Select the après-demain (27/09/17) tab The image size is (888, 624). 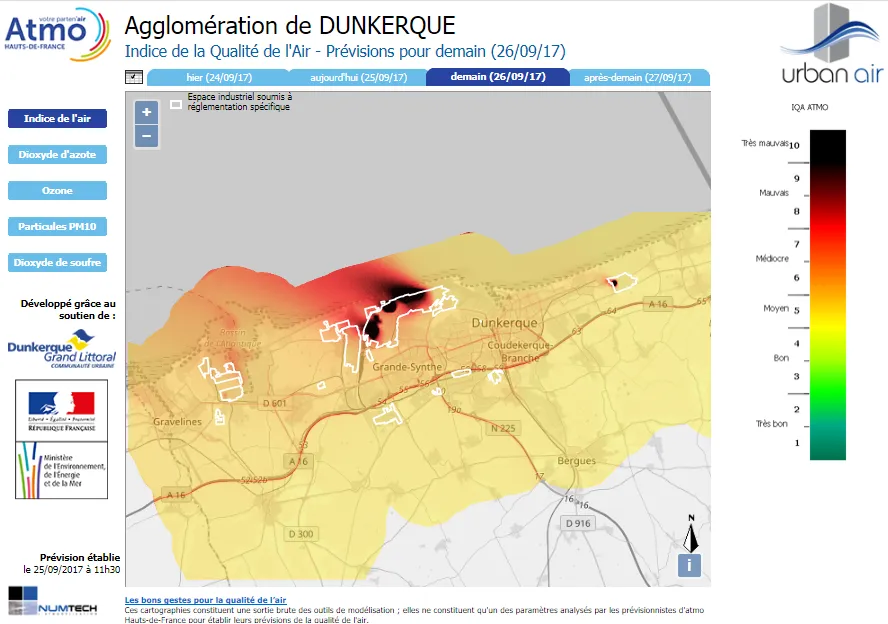(x=638, y=77)
